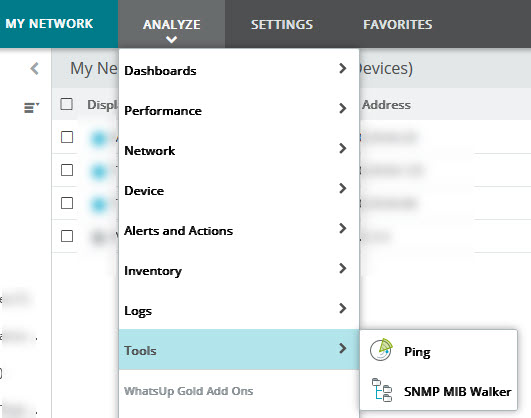Select the Tools menu item
This screenshot has height=418, width=531.
coord(239,350)
